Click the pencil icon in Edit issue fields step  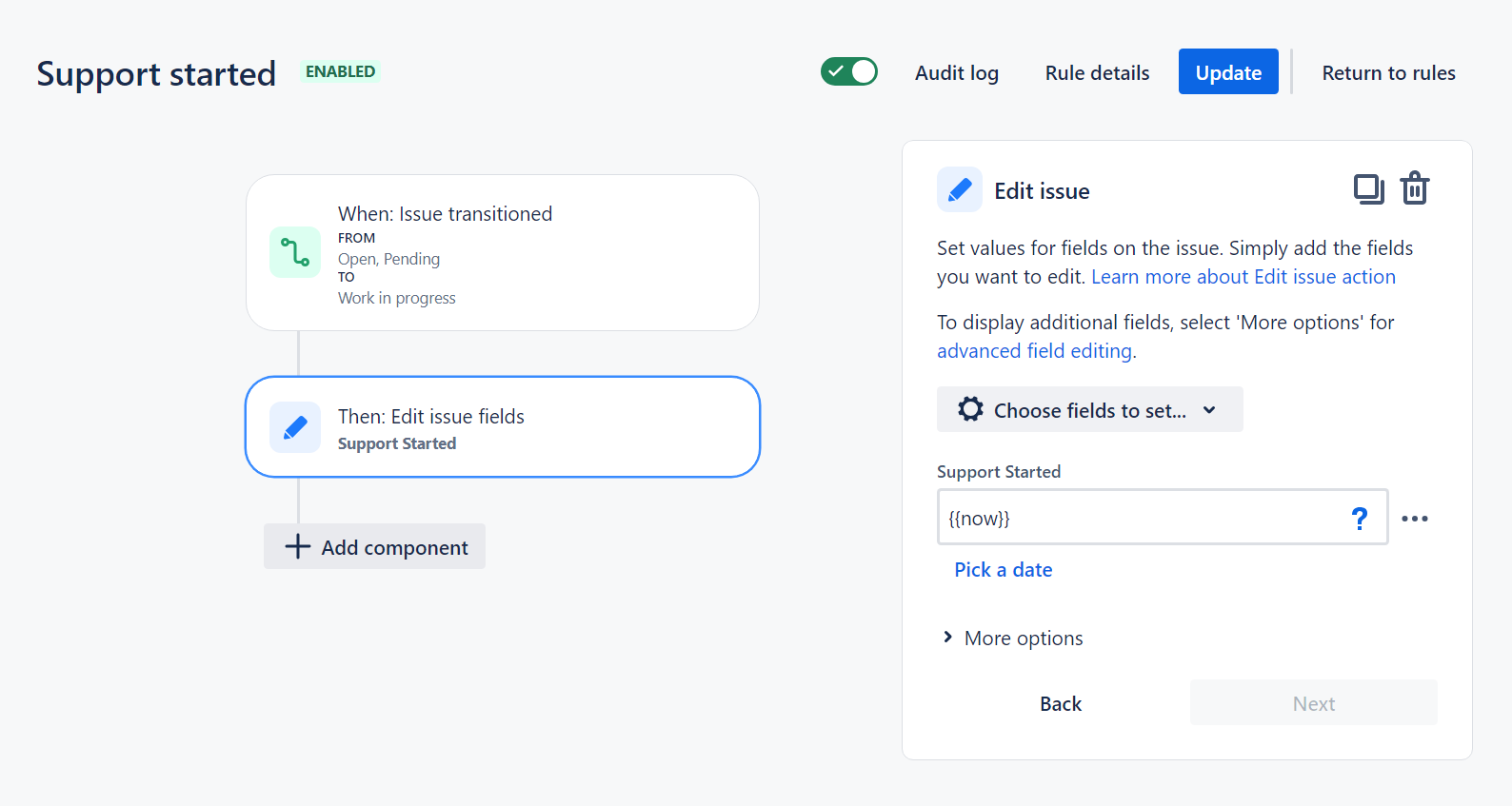tap(295, 427)
